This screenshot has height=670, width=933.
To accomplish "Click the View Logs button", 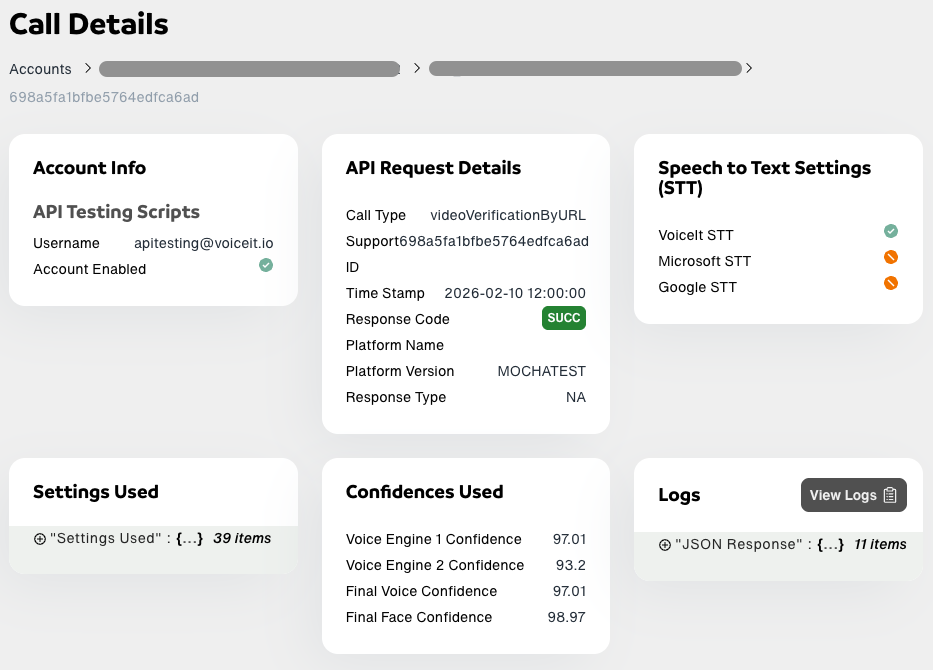I will [x=853, y=494].
